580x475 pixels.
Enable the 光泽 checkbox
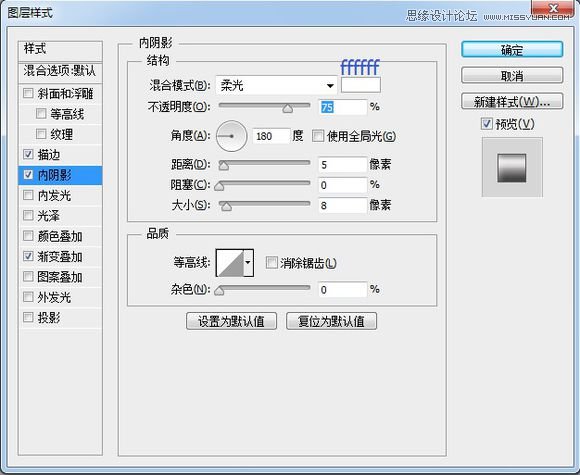point(28,215)
